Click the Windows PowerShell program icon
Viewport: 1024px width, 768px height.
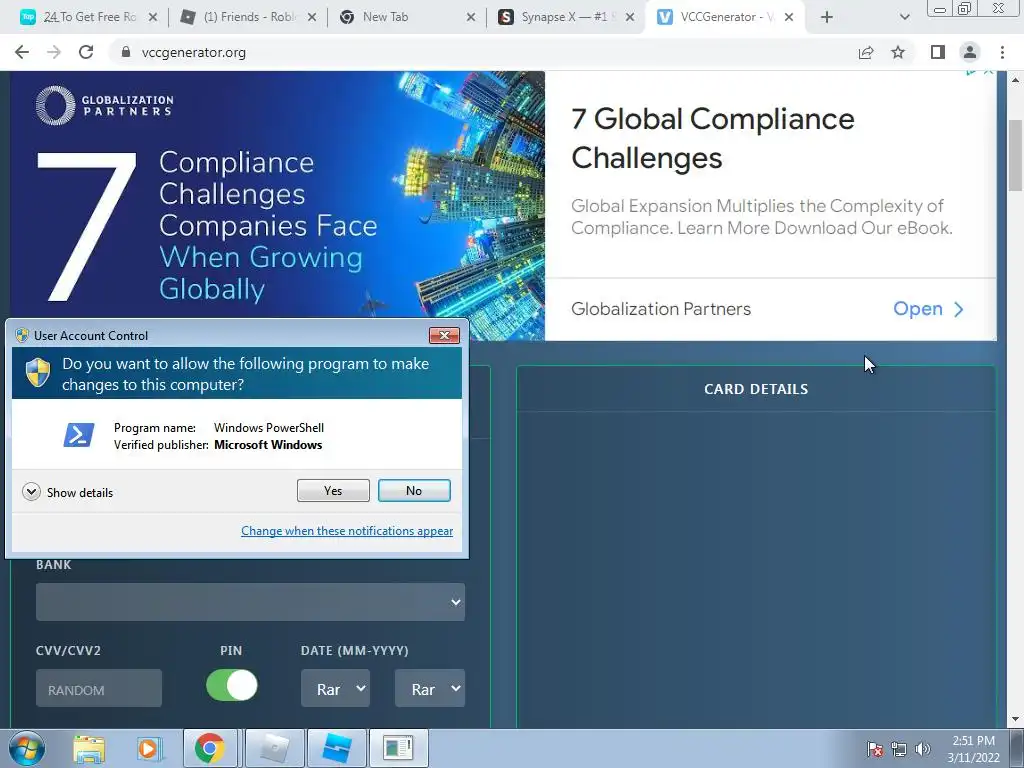tap(78, 435)
